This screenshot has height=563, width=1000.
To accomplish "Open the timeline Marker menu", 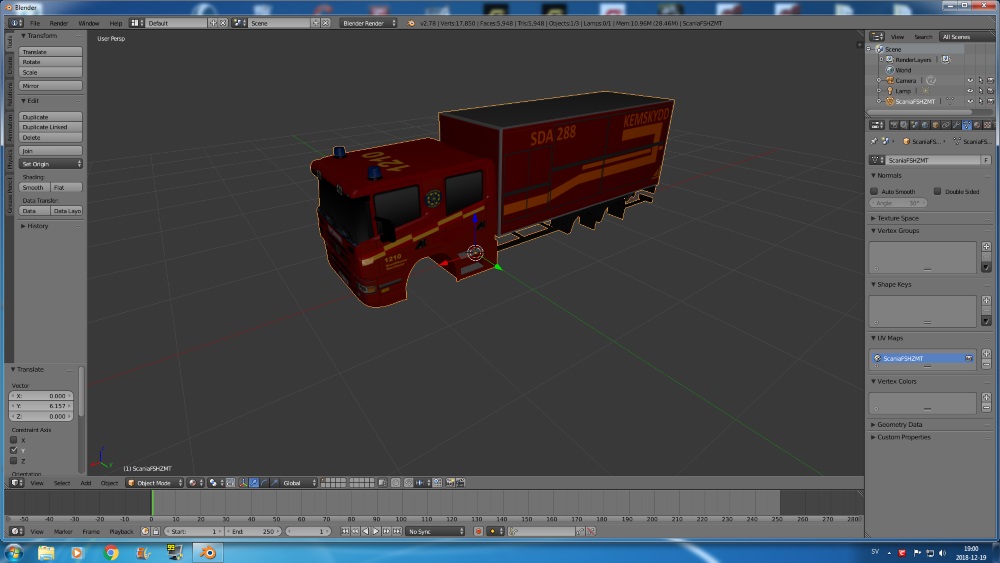I will (x=62, y=531).
